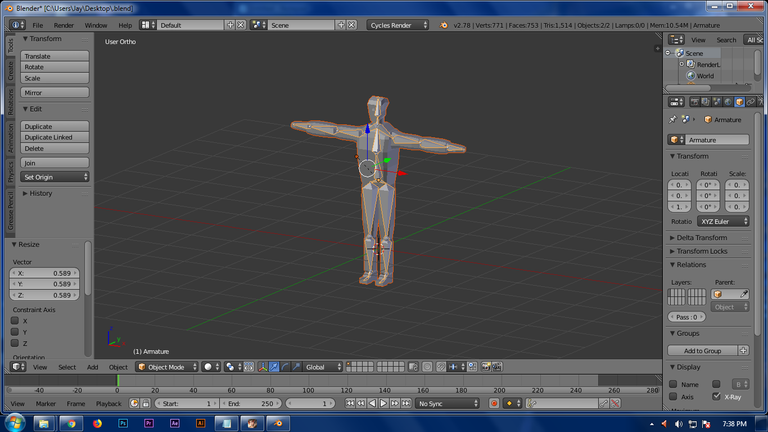Open Firefox from the taskbar
This screenshot has height=432, width=768.
97,423
